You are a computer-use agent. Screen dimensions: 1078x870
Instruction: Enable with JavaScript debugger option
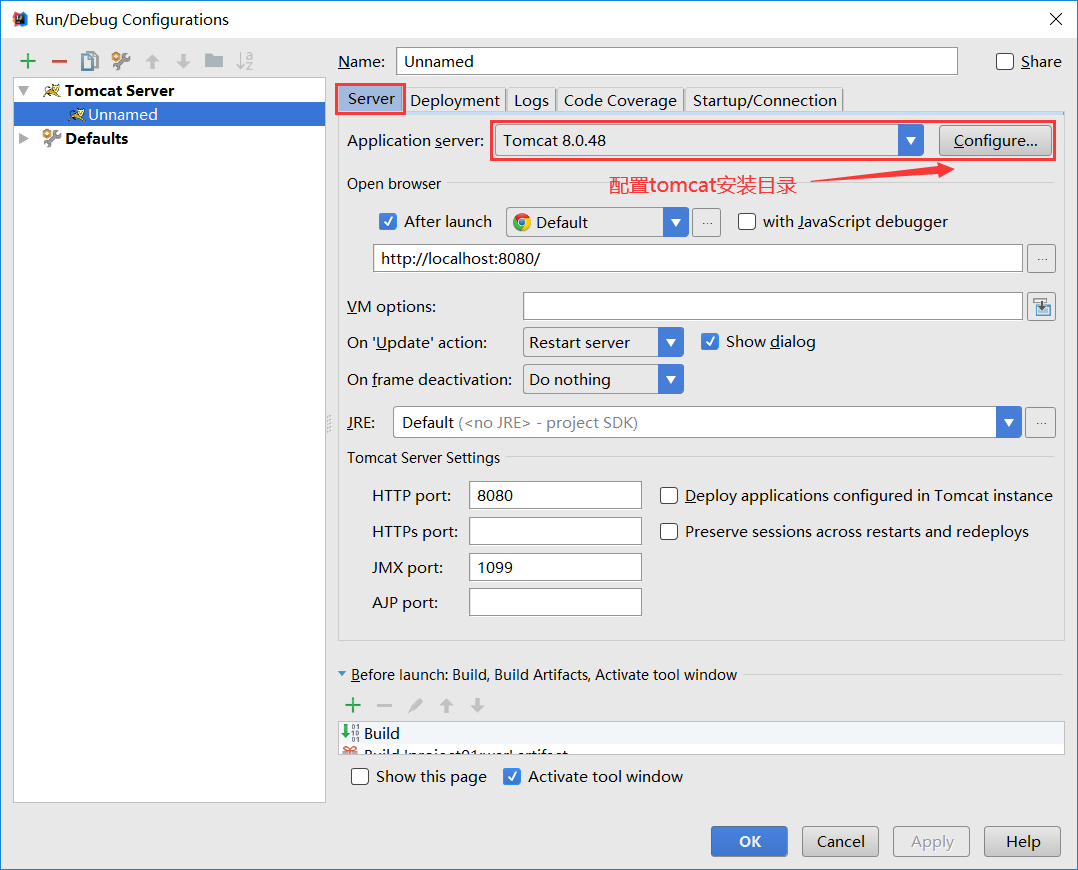747,221
